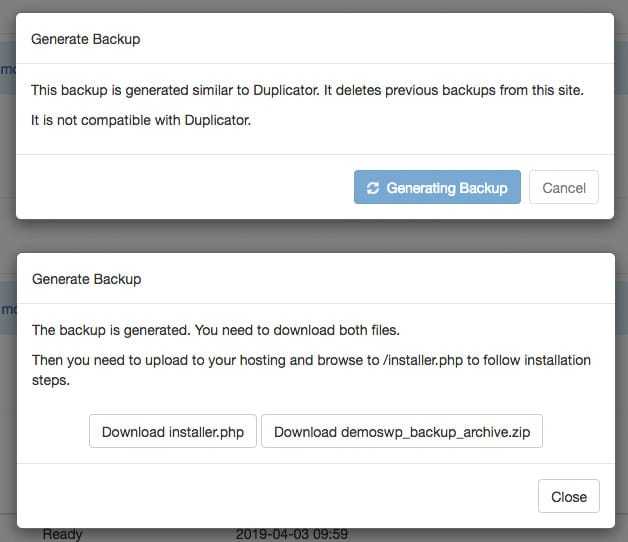The width and height of the screenshot is (628, 542).
Task: Download demoswp_backup_archive.zip file
Action: tap(402, 431)
